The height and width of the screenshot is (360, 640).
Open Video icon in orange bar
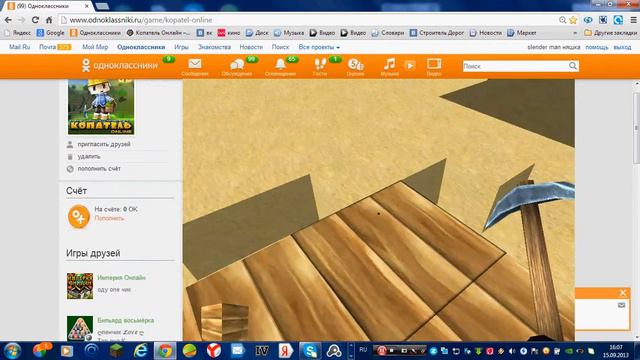coord(434,64)
